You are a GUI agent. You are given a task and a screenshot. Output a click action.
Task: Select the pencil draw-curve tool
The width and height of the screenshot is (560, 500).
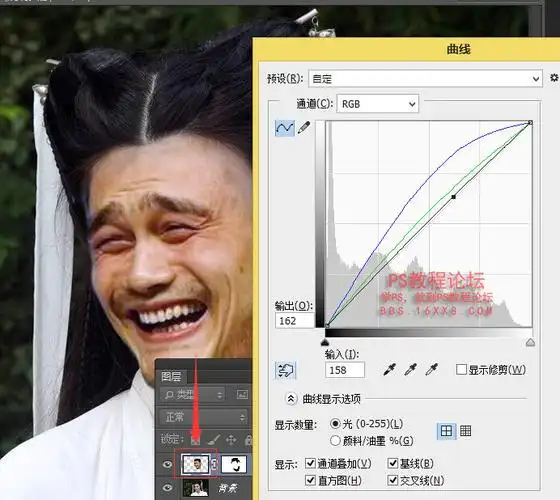coord(304,128)
